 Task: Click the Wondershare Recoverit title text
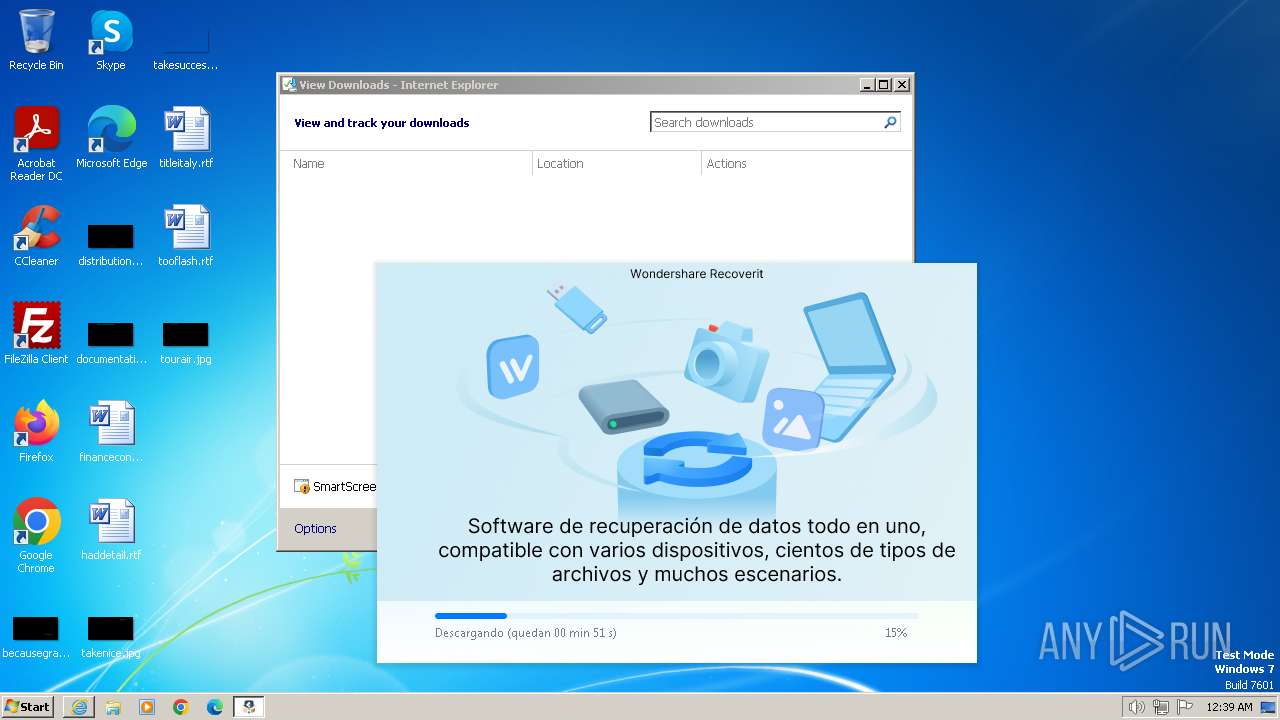[x=697, y=274]
